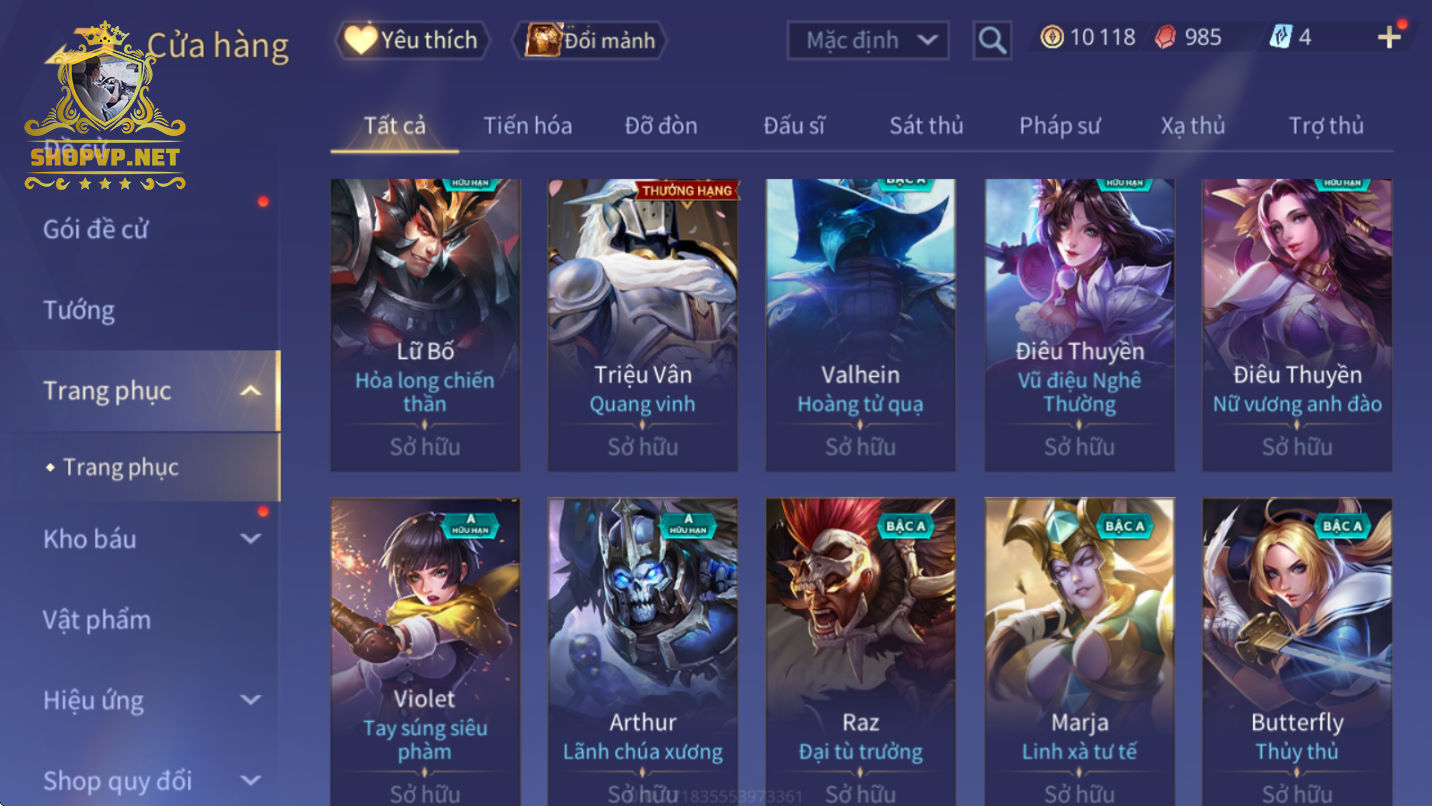The image size is (1432, 806).
Task: Open the Mặc định sort dropdown
Action: (x=868, y=41)
